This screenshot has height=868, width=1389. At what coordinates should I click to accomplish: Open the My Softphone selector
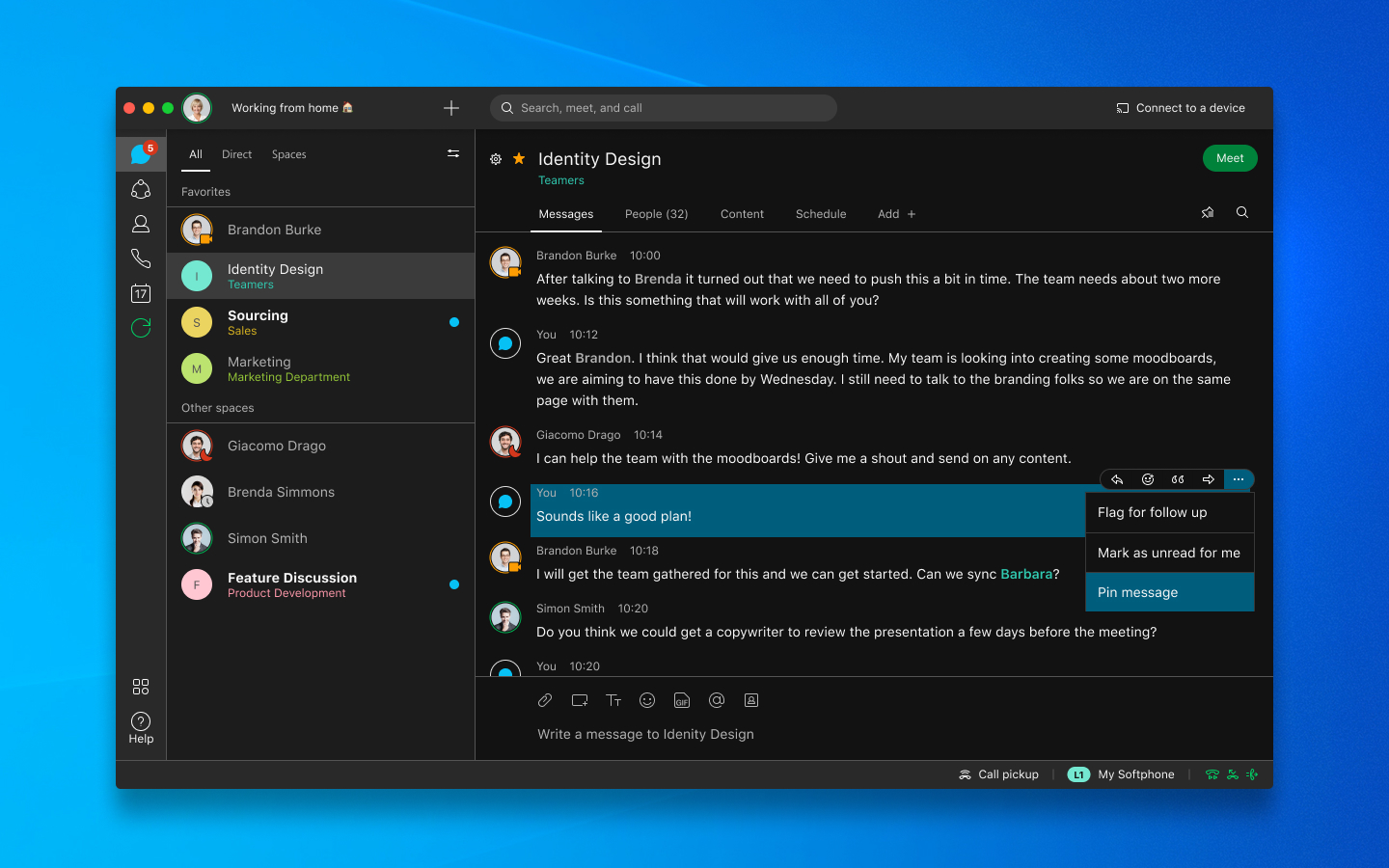coord(1121,774)
